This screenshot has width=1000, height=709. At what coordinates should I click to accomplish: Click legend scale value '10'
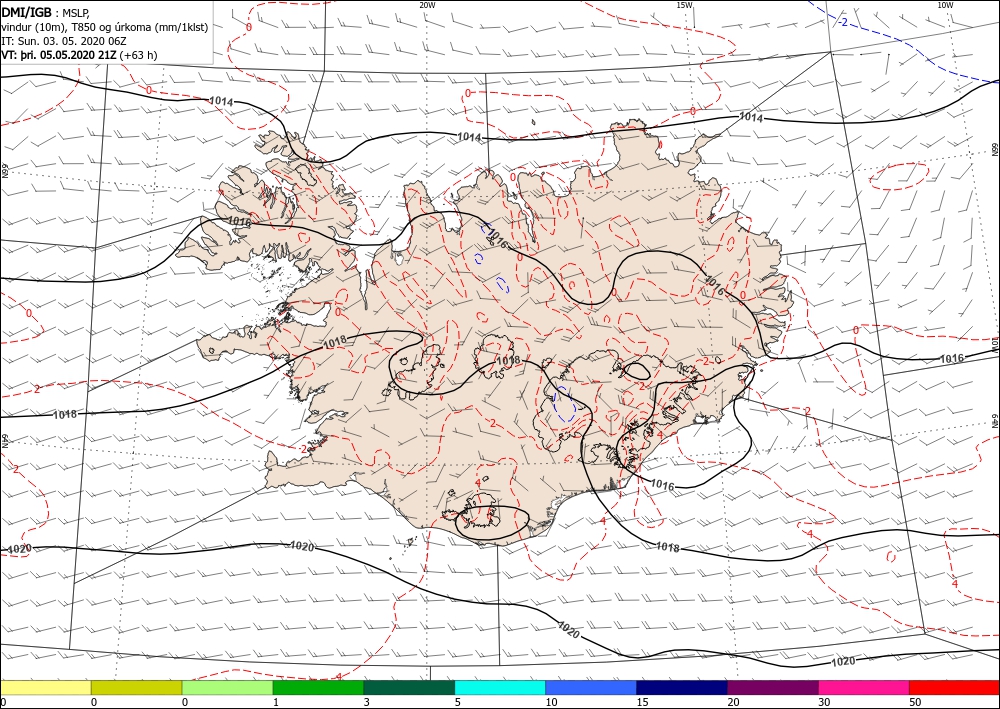pyautogui.click(x=551, y=702)
